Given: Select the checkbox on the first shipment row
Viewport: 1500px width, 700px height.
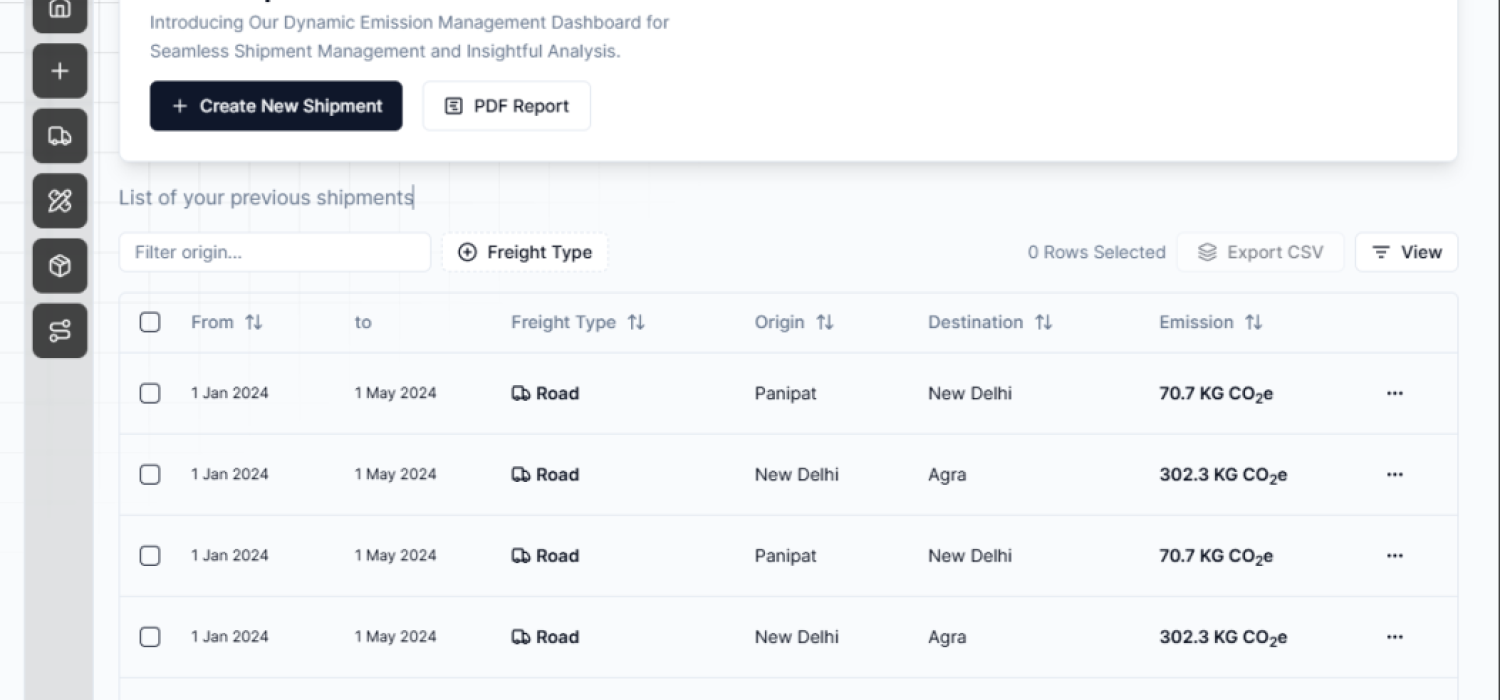Looking at the screenshot, I should coord(149,393).
